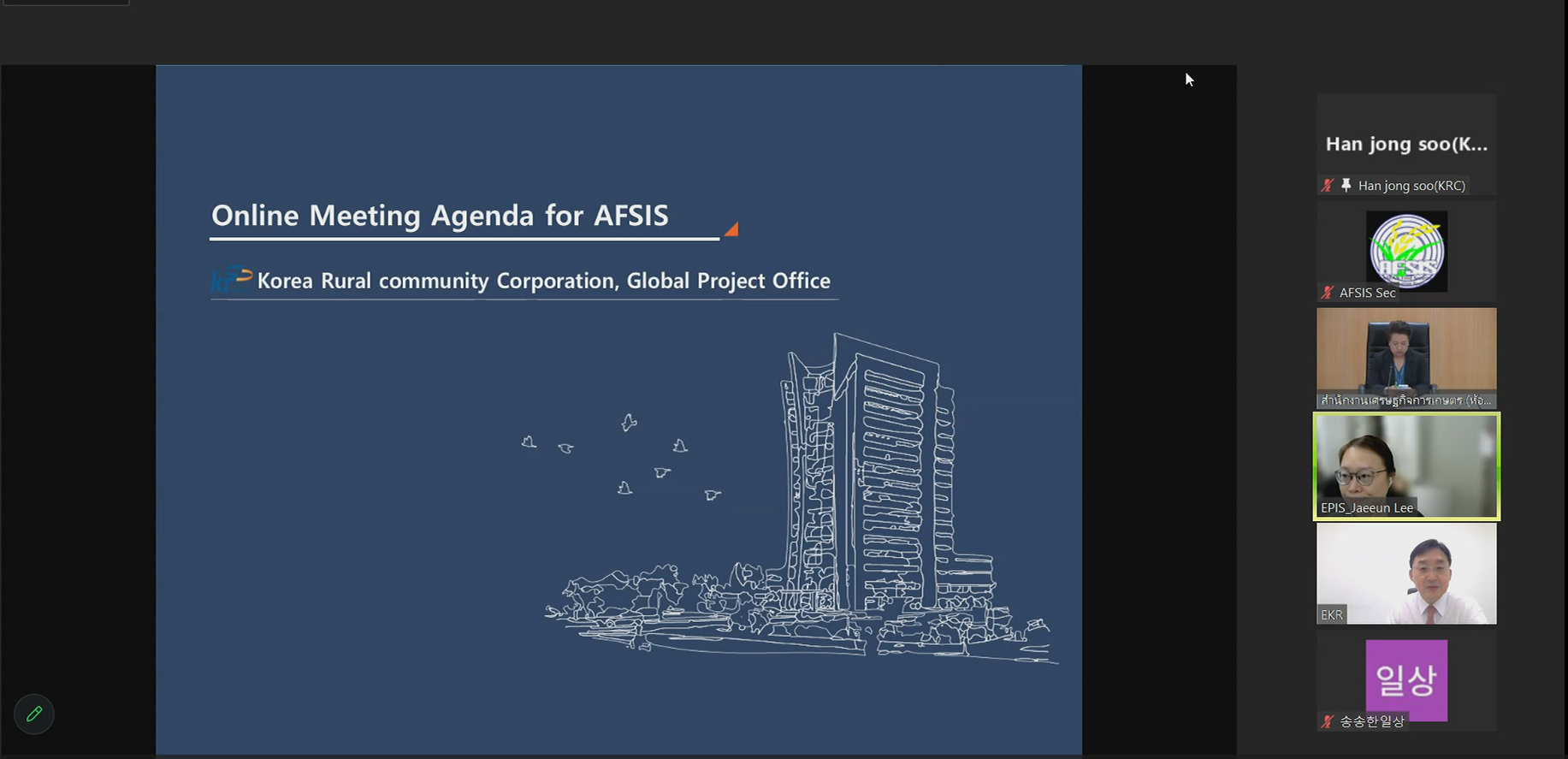Screen dimensions: 1568x759
Task: Click muted mic icon beside 송송한일상
Action: 1328,721
